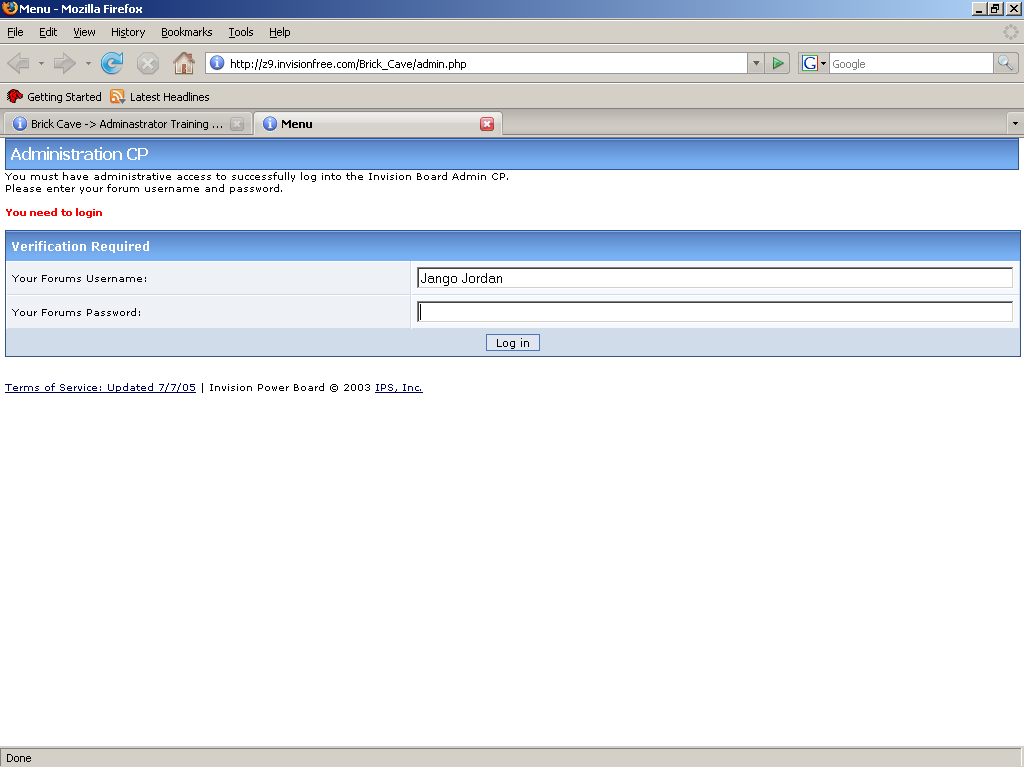This screenshot has width=1024, height=768.
Task: Click the Google search engine icon
Action: 810,63
